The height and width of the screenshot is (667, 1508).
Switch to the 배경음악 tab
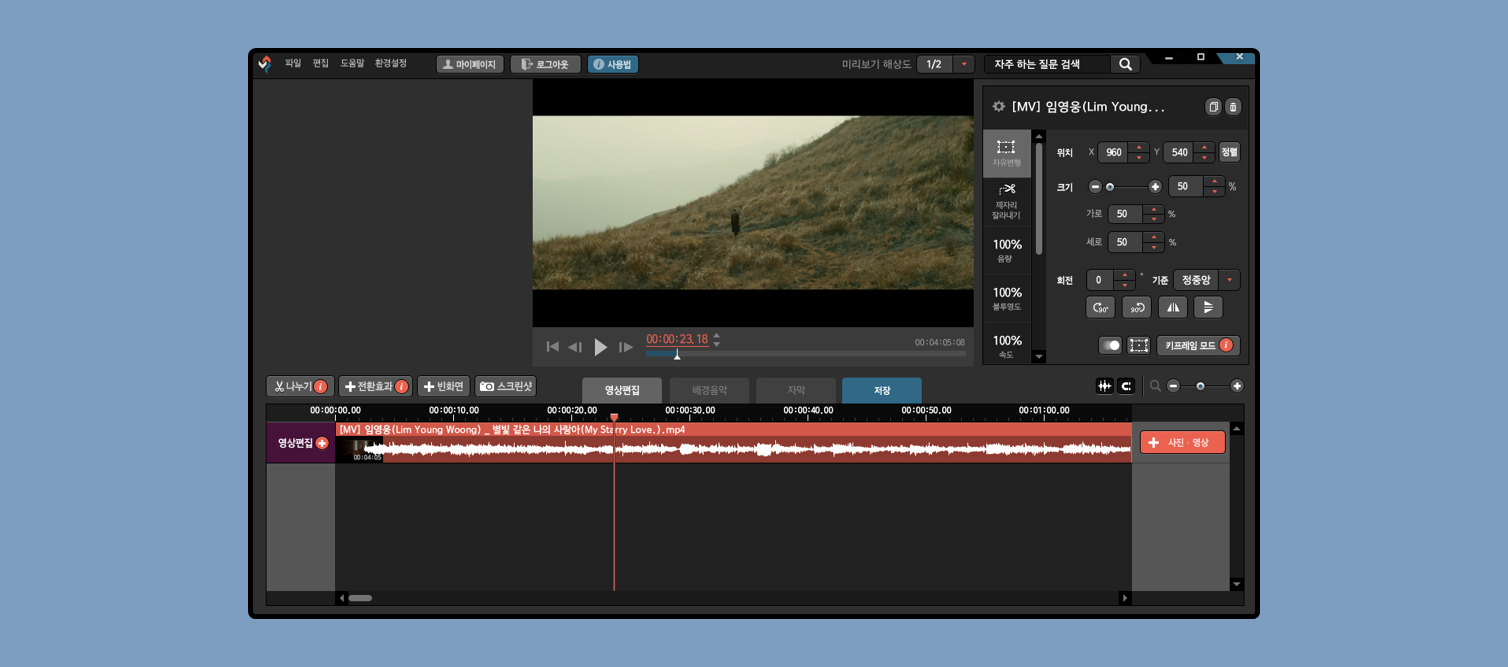coord(709,390)
